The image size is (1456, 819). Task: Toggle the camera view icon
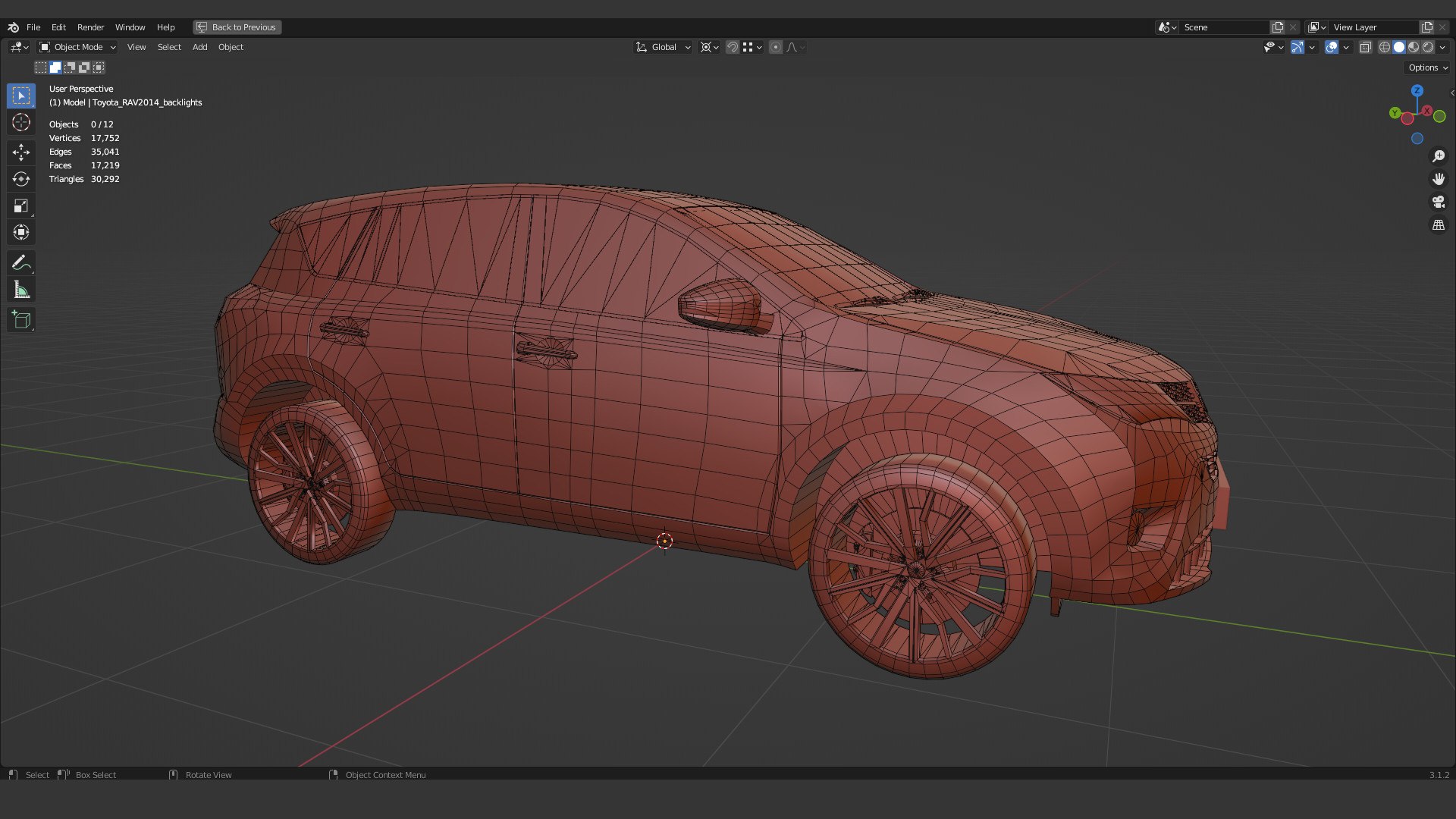pos(1439,202)
